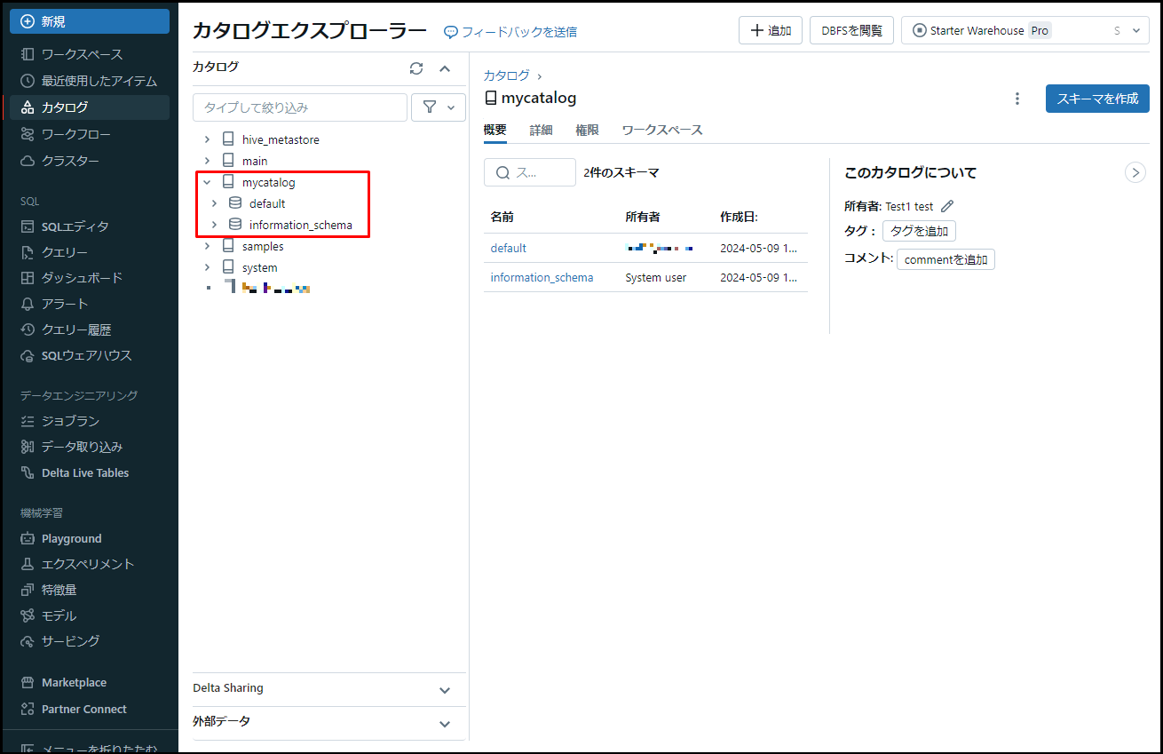Click the 特徴量 icon
Viewport: 1163px width, 754px height.
(x=27, y=590)
